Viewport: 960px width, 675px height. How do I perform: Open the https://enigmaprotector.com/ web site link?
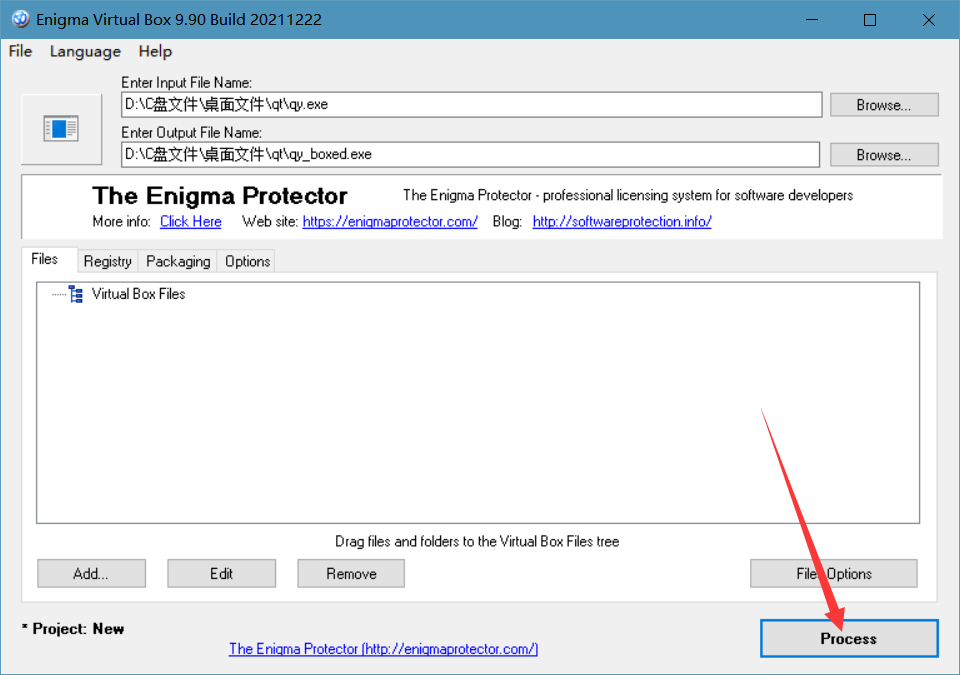click(x=390, y=222)
